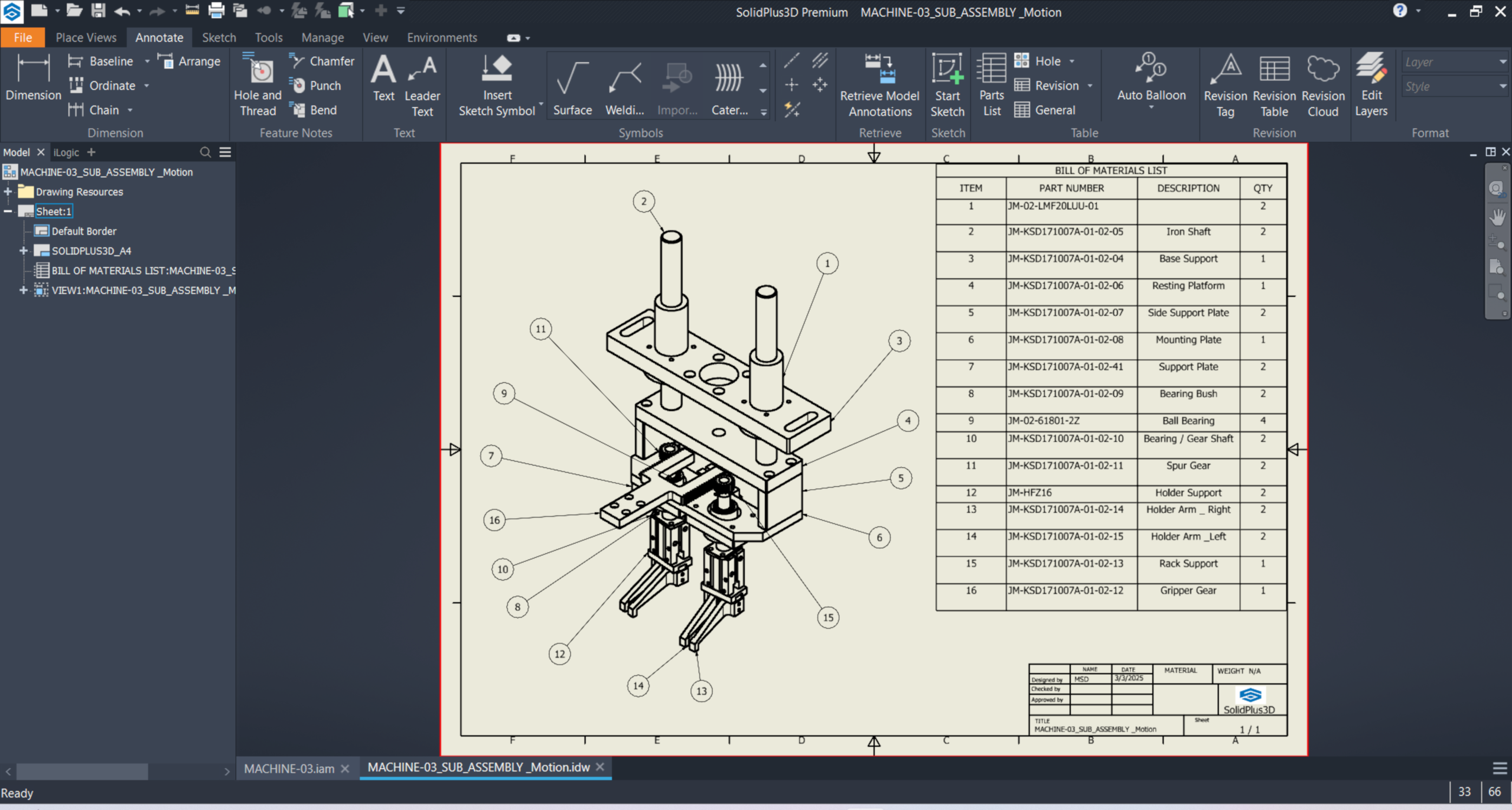Expand the Drawing Resources folder
The width and height of the screenshot is (1512, 810).
pos(8,191)
